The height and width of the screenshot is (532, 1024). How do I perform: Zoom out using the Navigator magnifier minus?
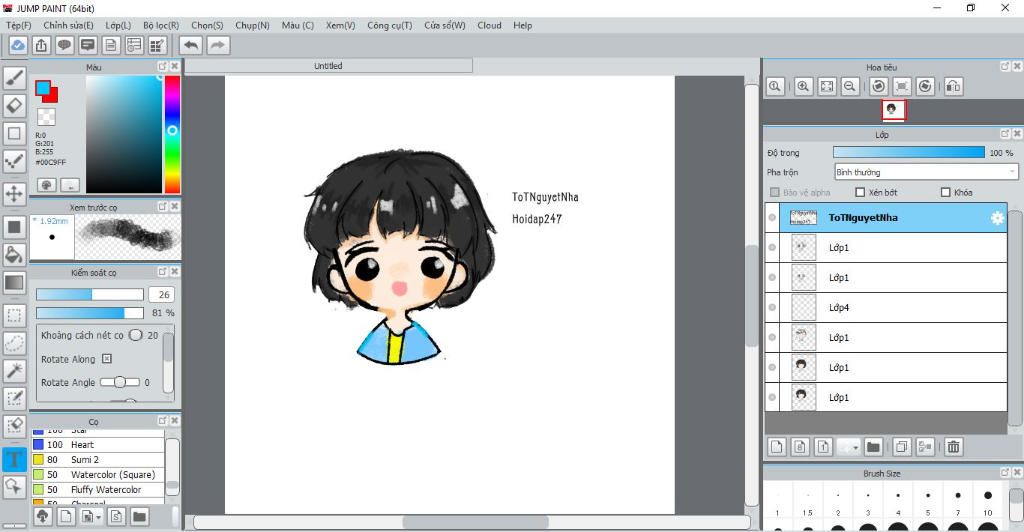tap(850, 86)
